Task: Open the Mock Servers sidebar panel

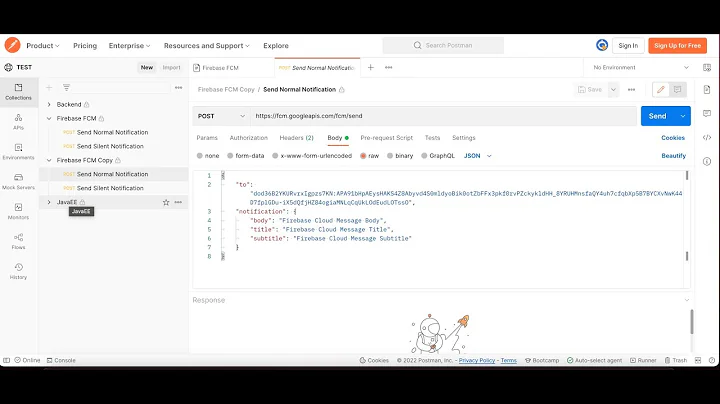Action: point(18,181)
